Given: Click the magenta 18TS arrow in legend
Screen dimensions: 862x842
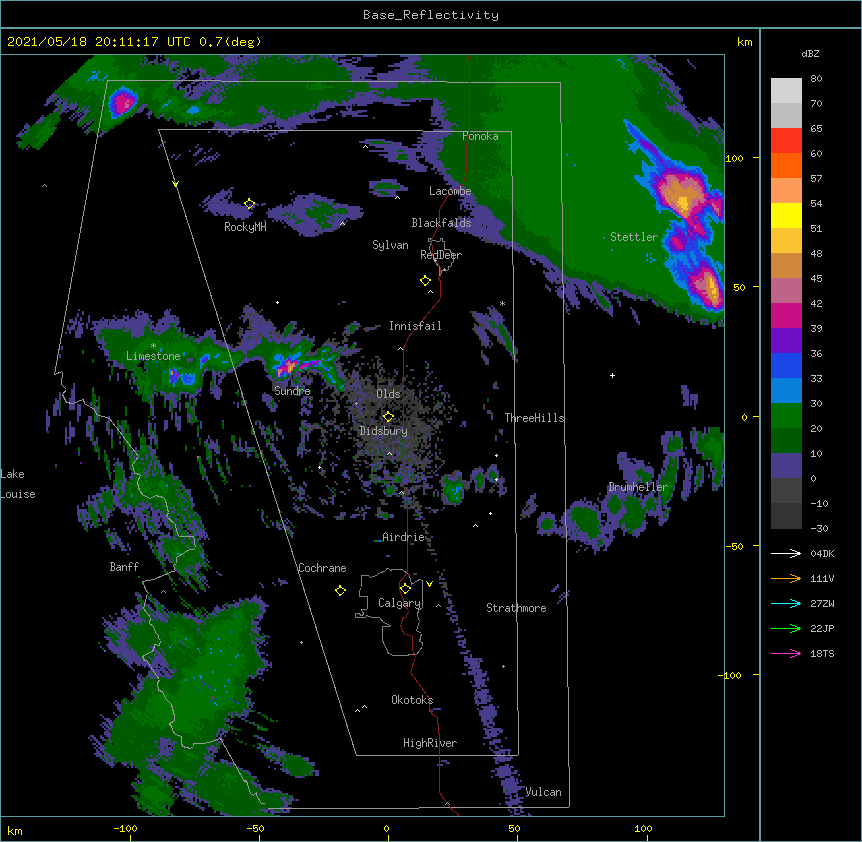Looking at the screenshot, I should 786,653.
